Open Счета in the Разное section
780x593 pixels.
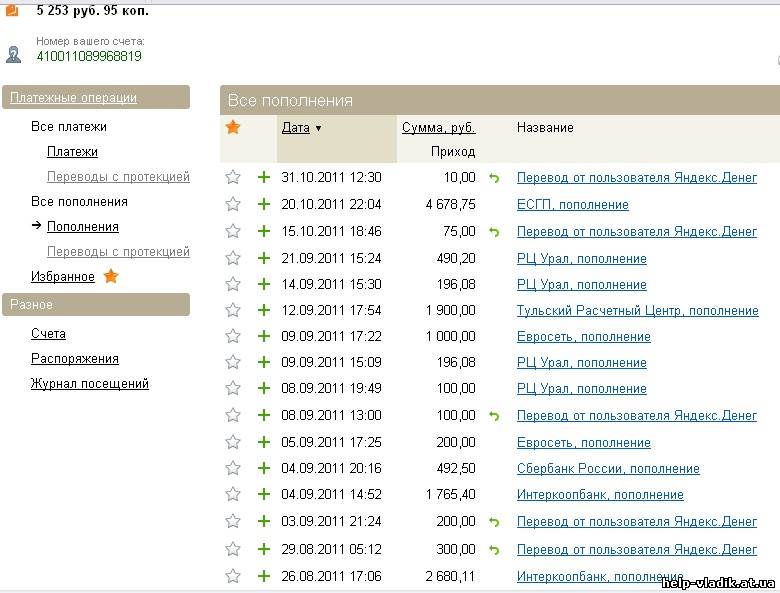48,334
